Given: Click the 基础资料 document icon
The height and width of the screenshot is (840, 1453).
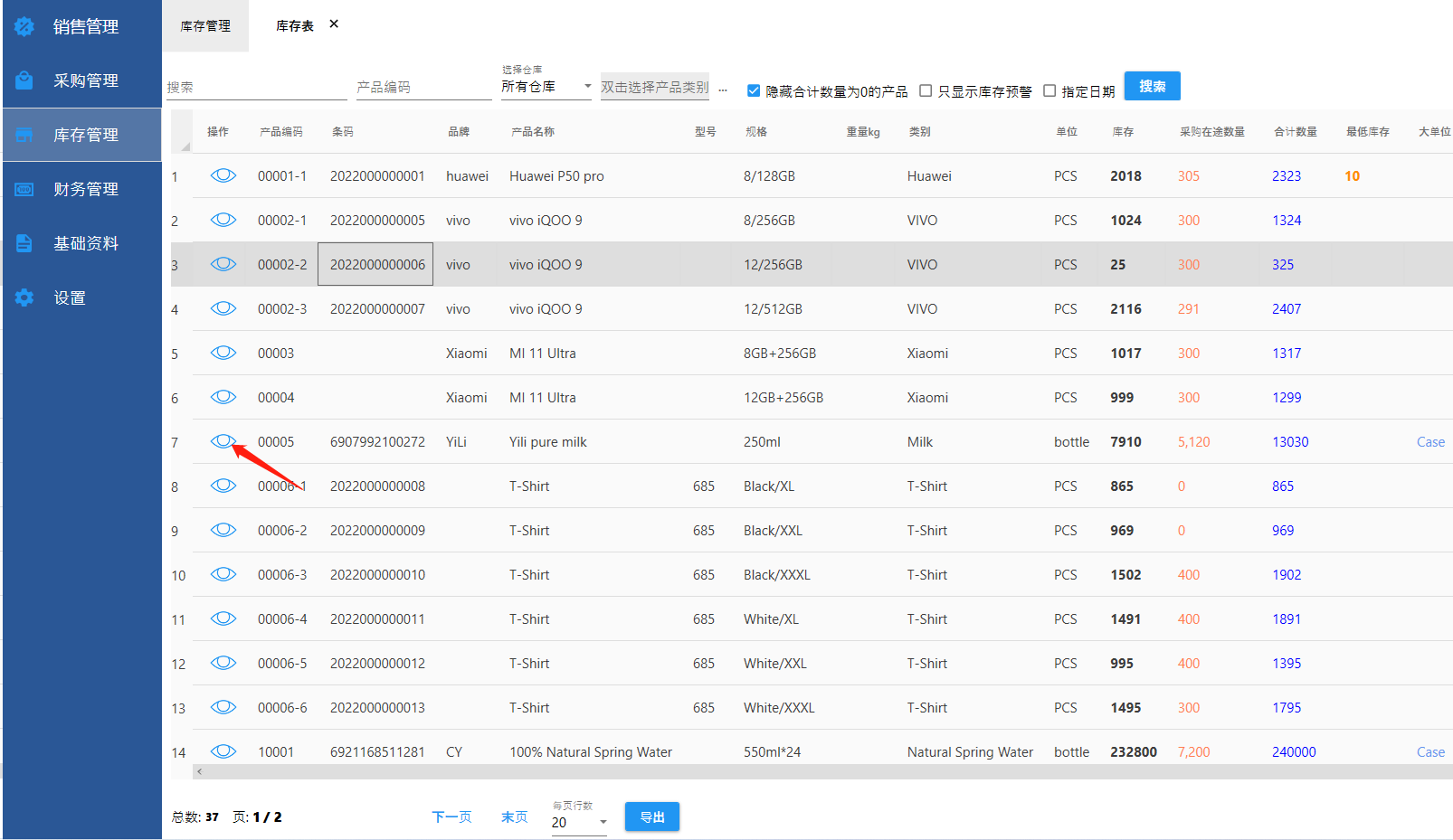Looking at the screenshot, I should pos(24,243).
